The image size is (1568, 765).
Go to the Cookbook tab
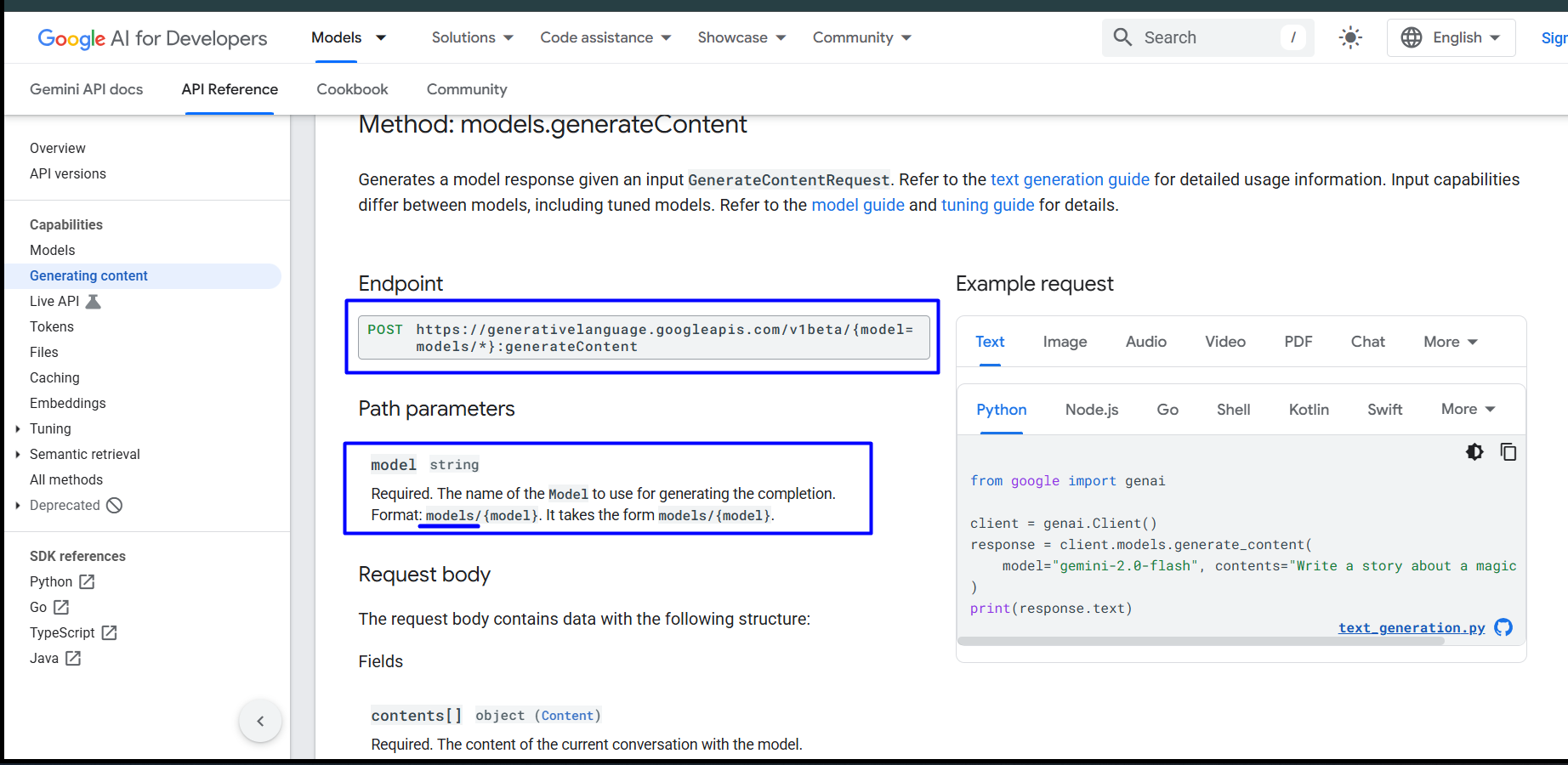pos(352,89)
